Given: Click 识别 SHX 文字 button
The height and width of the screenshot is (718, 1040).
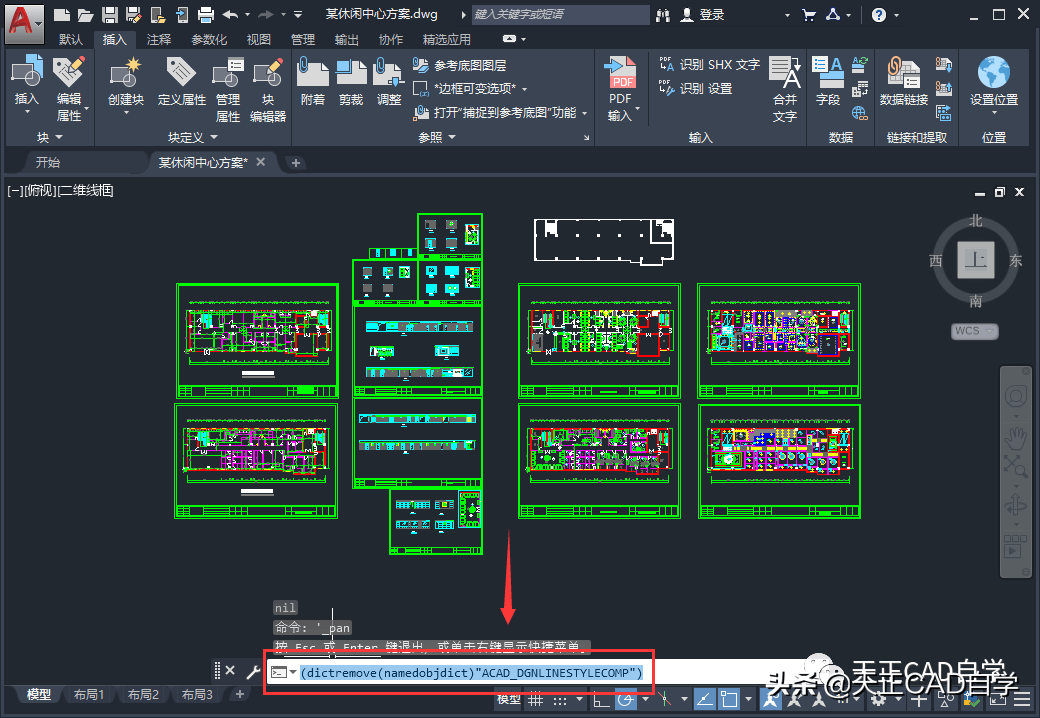Looking at the screenshot, I should click(710, 64).
